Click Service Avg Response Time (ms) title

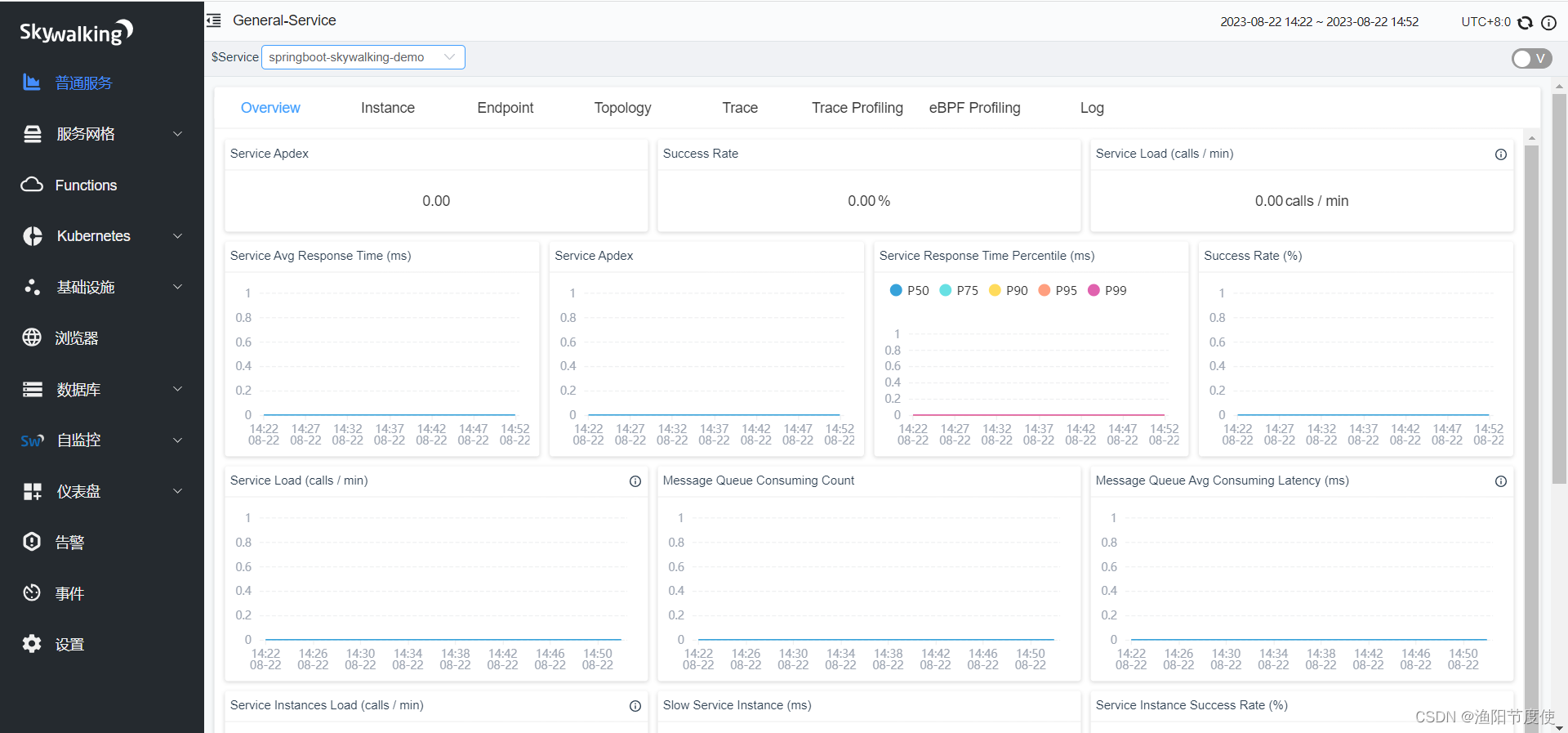click(321, 256)
